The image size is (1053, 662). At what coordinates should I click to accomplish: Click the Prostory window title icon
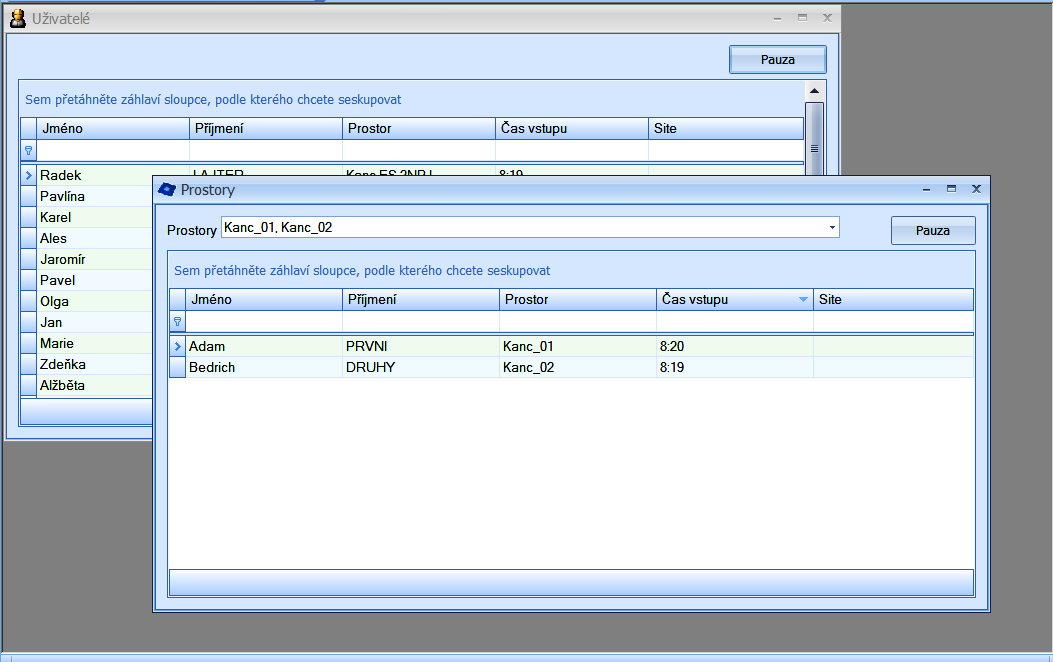pos(167,189)
